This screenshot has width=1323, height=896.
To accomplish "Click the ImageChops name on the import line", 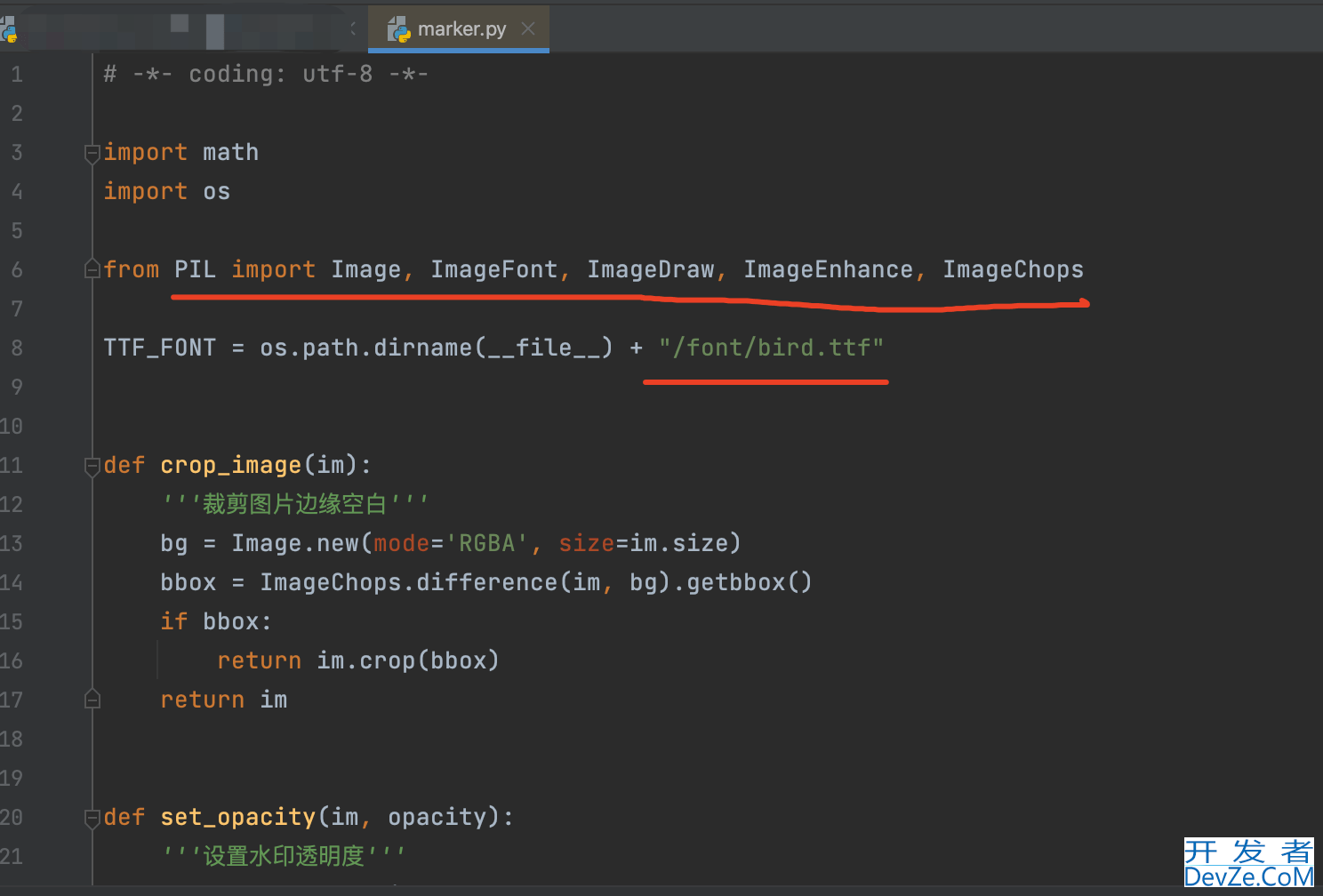I will pyautogui.click(x=1014, y=269).
